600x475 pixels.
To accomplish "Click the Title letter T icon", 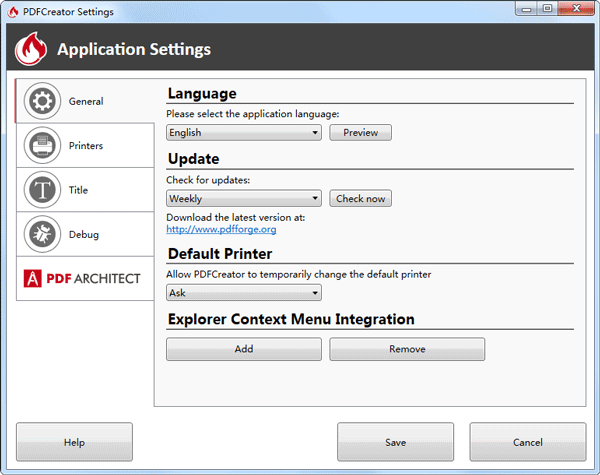I will click(x=42, y=190).
